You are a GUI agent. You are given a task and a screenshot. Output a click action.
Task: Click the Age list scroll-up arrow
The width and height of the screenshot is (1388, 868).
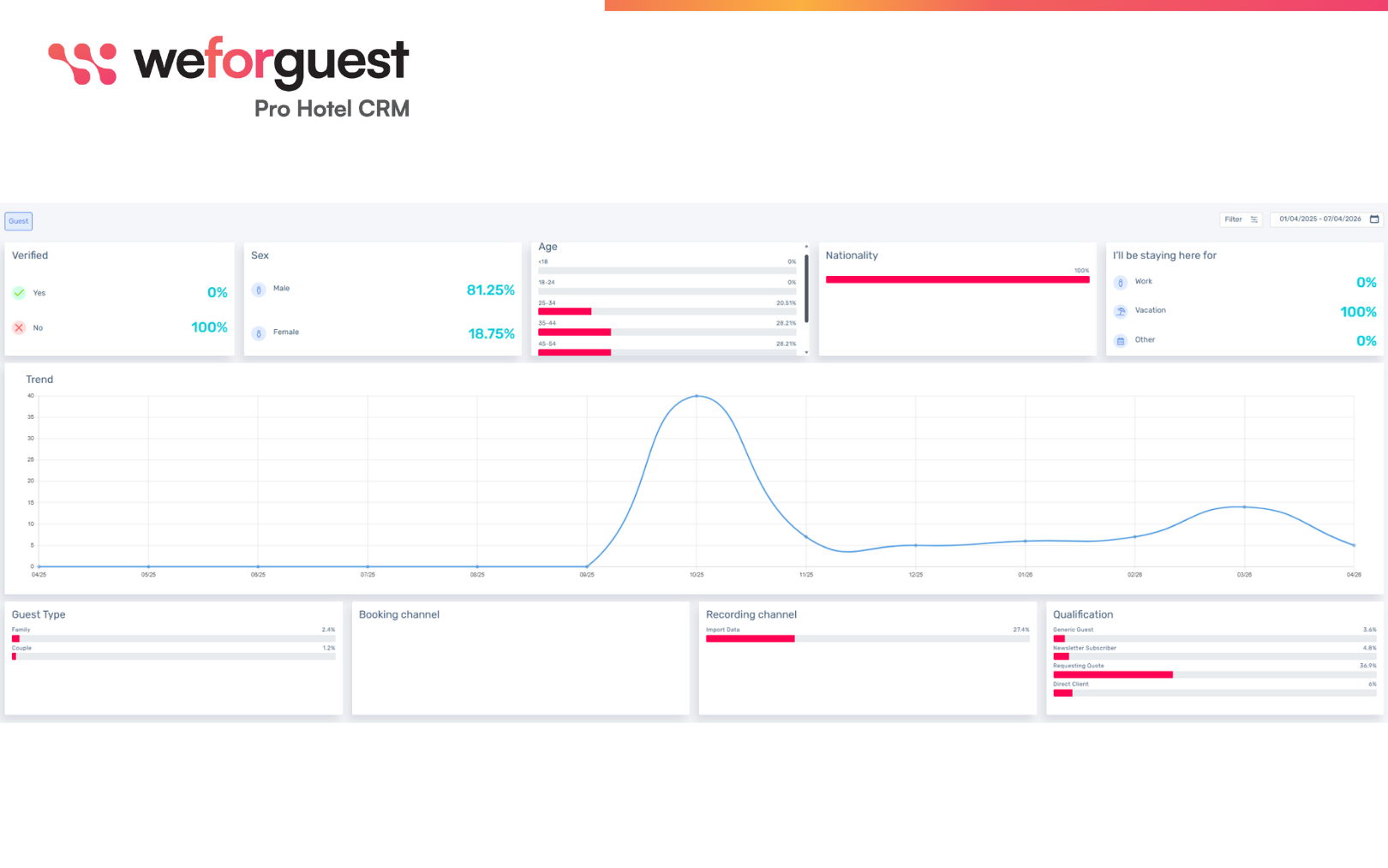coord(806,247)
